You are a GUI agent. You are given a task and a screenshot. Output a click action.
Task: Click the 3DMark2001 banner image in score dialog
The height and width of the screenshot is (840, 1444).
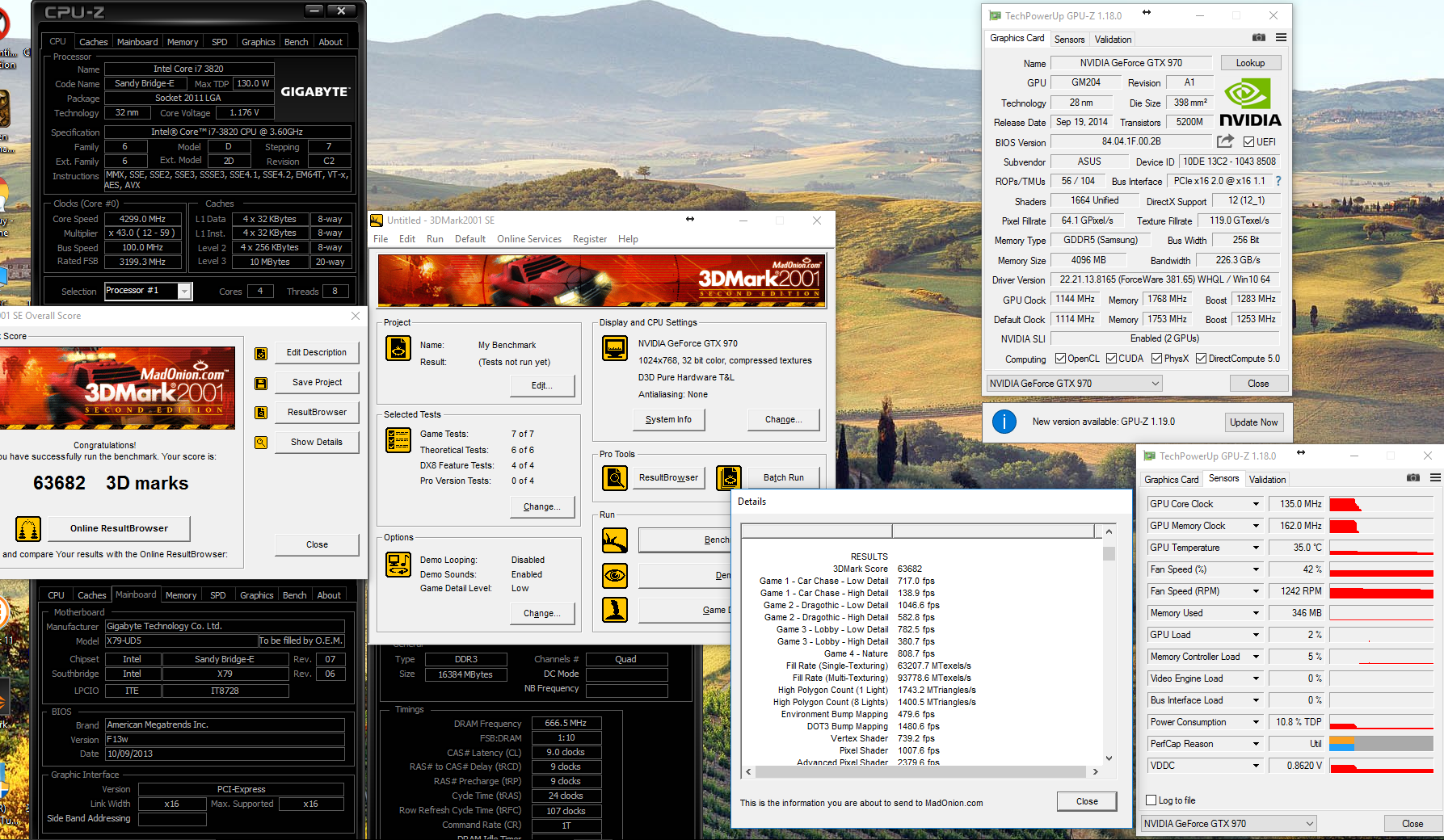point(117,388)
